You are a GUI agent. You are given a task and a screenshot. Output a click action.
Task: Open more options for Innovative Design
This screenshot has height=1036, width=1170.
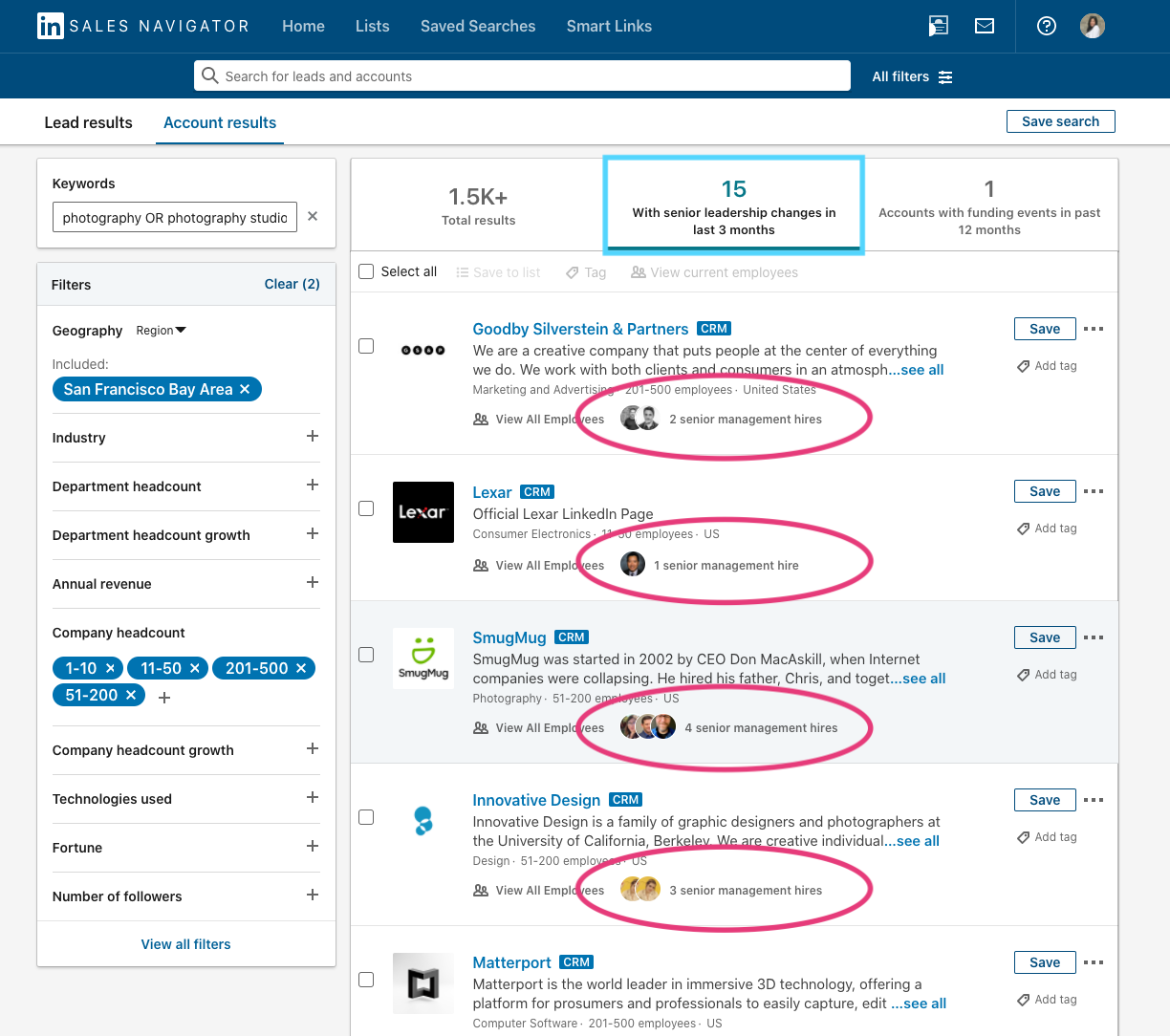pos(1094,800)
